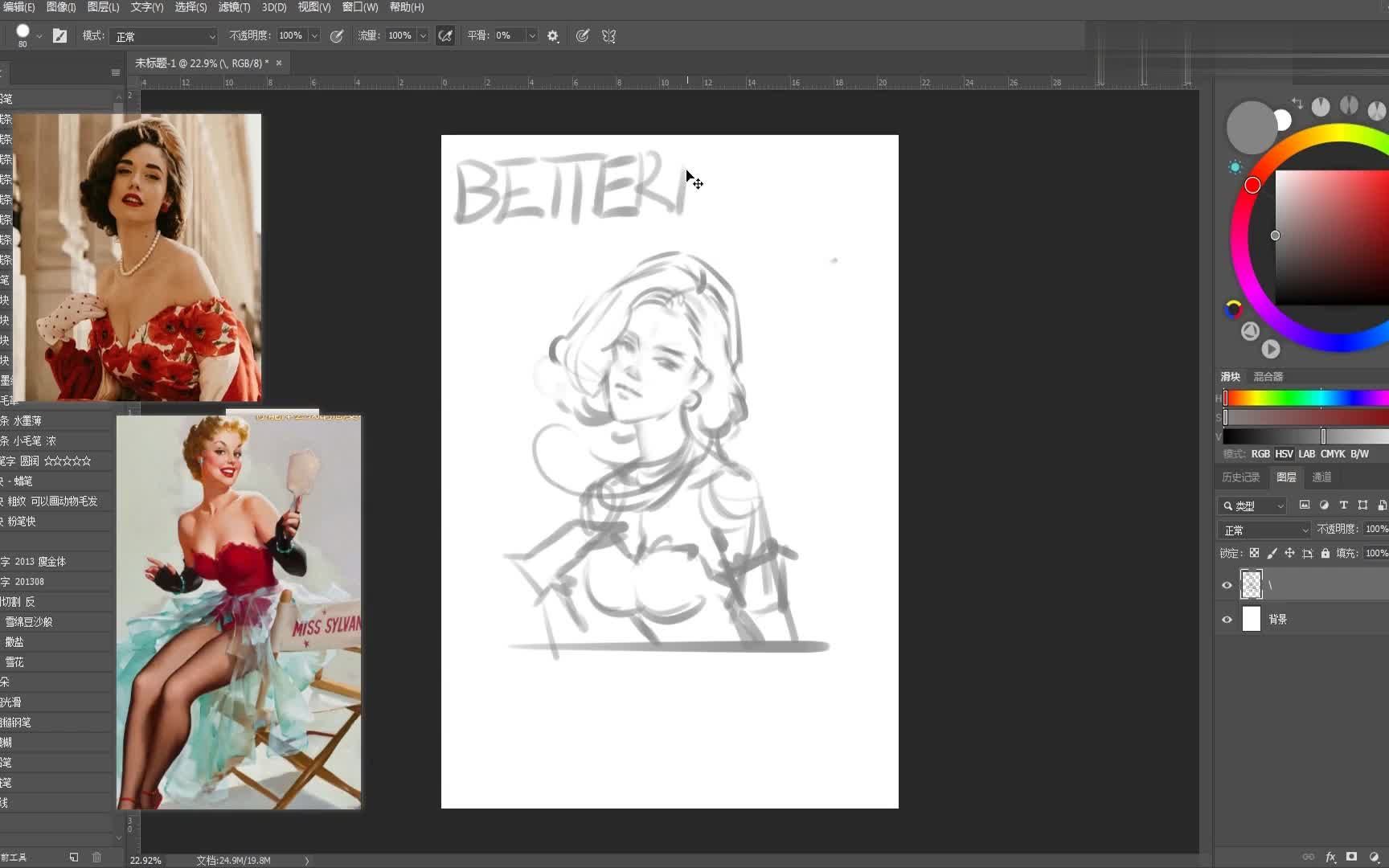The width and height of the screenshot is (1389, 868).
Task: Swap foreground and background colors in color wheel panel
Action: 1297,102
